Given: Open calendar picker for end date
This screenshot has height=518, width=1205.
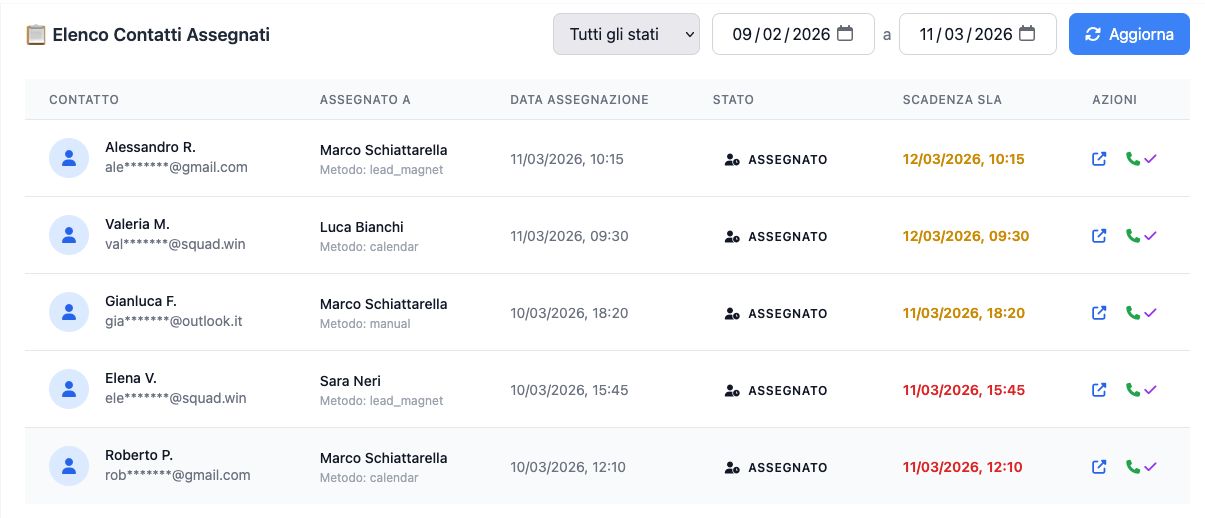Looking at the screenshot, I should click(1027, 34).
